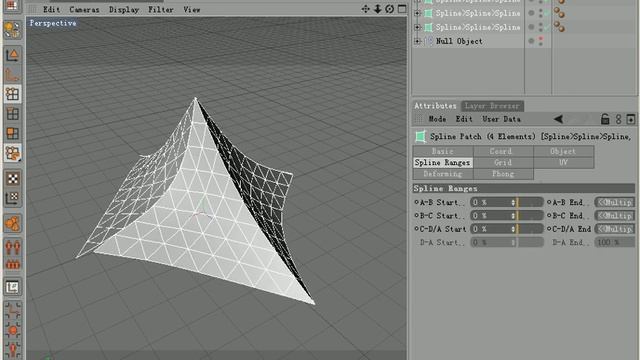Click the new manager icon beside the lock
The image size is (640, 360).
click(x=631, y=119)
